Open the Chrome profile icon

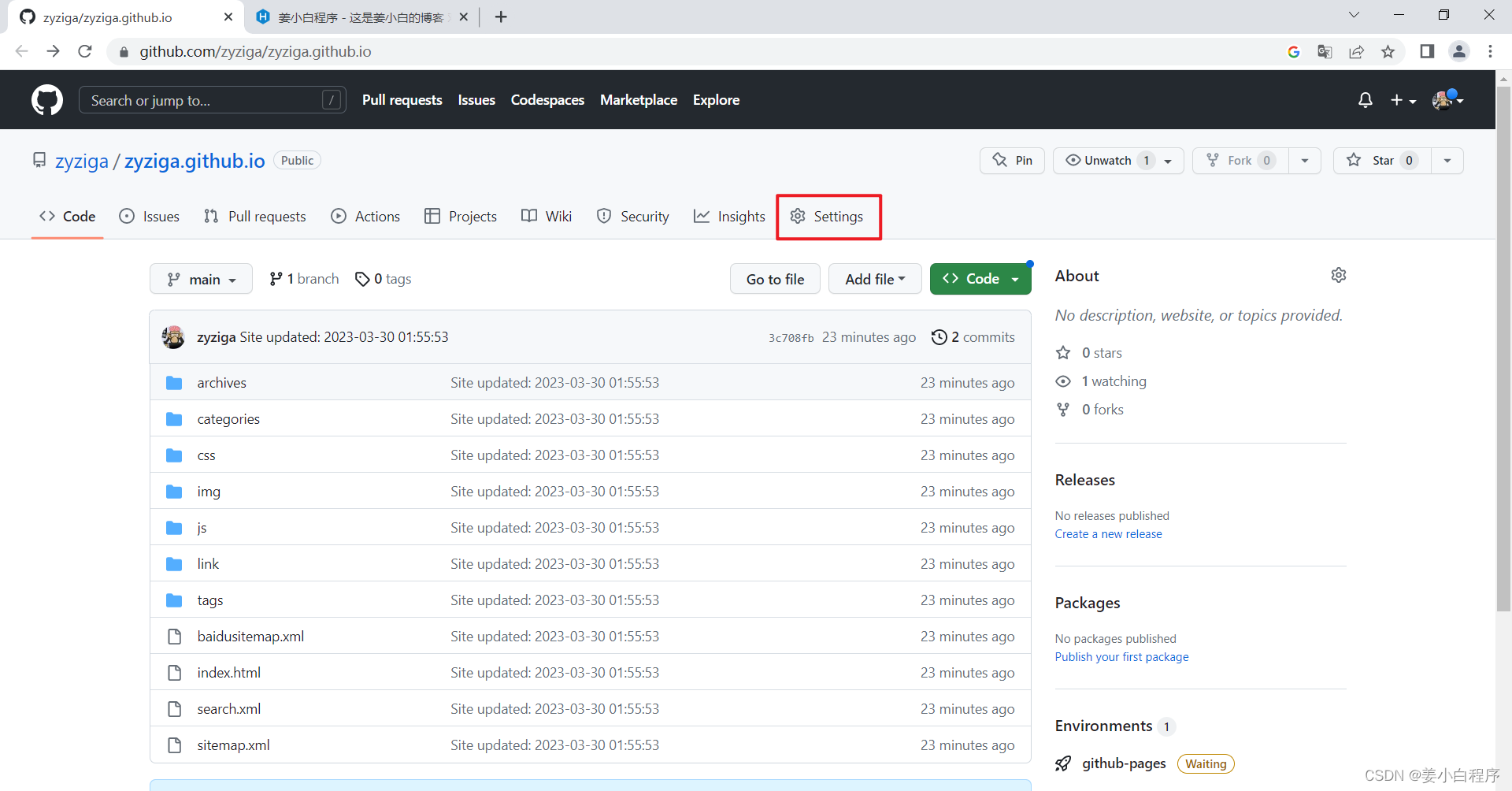point(1459,51)
